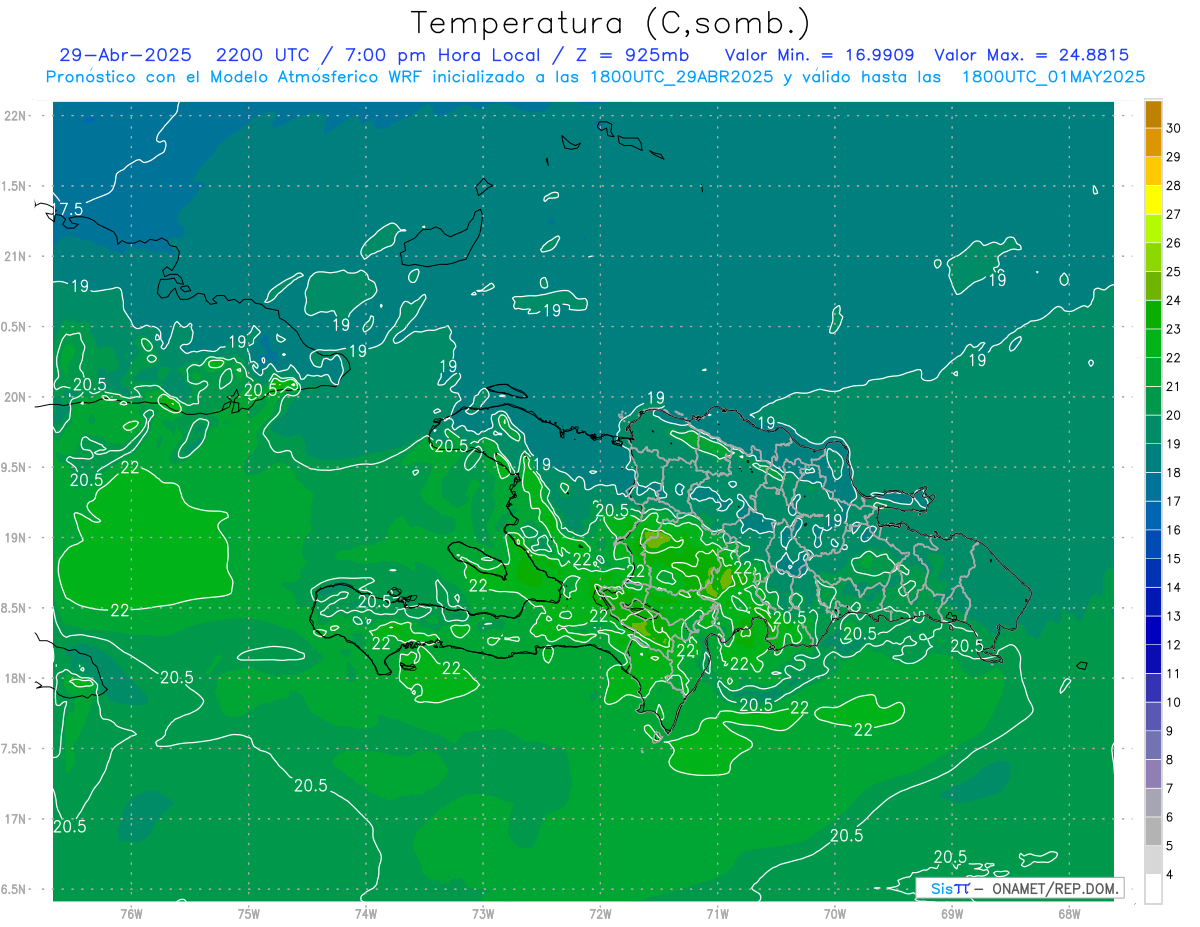This screenshot has width=1200, height=927.
Task: Click the colorbar legend value "4"
Action: (1170, 875)
